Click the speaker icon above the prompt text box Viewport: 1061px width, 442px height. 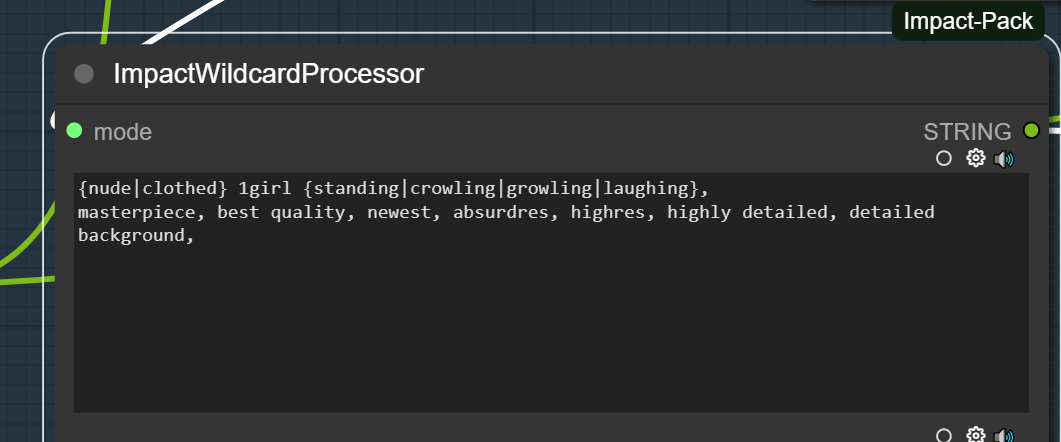1003,159
